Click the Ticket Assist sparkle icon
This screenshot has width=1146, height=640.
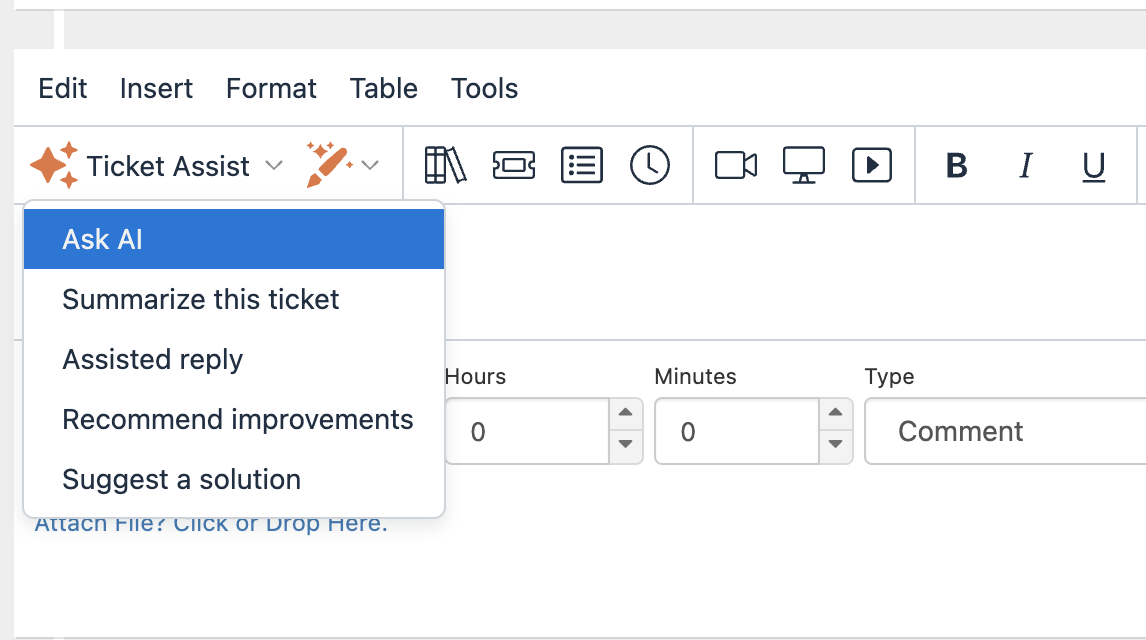tap(54, 165)
